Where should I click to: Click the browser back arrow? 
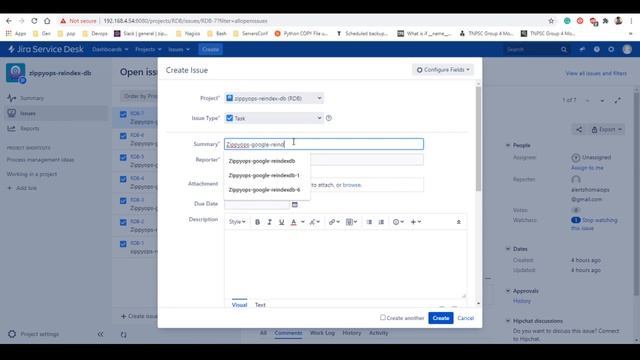(x=9, y=21)
